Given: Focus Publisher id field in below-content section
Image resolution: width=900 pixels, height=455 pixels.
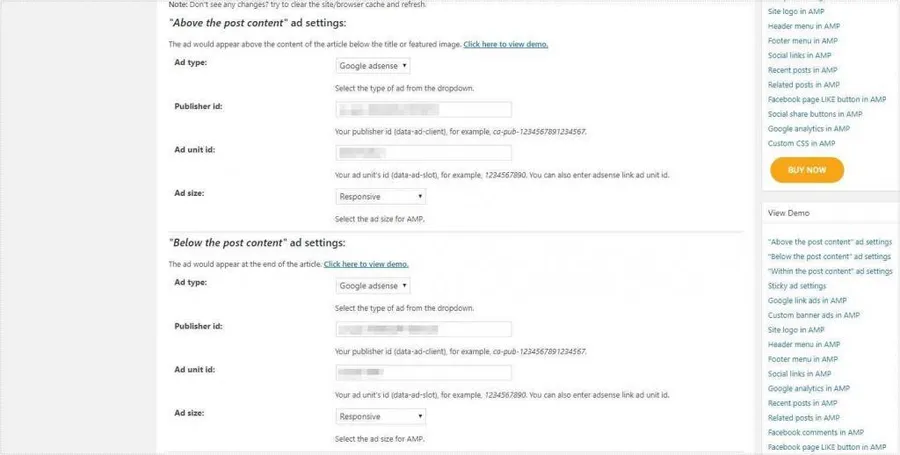Looking at the screenshot, I should 423,329.
